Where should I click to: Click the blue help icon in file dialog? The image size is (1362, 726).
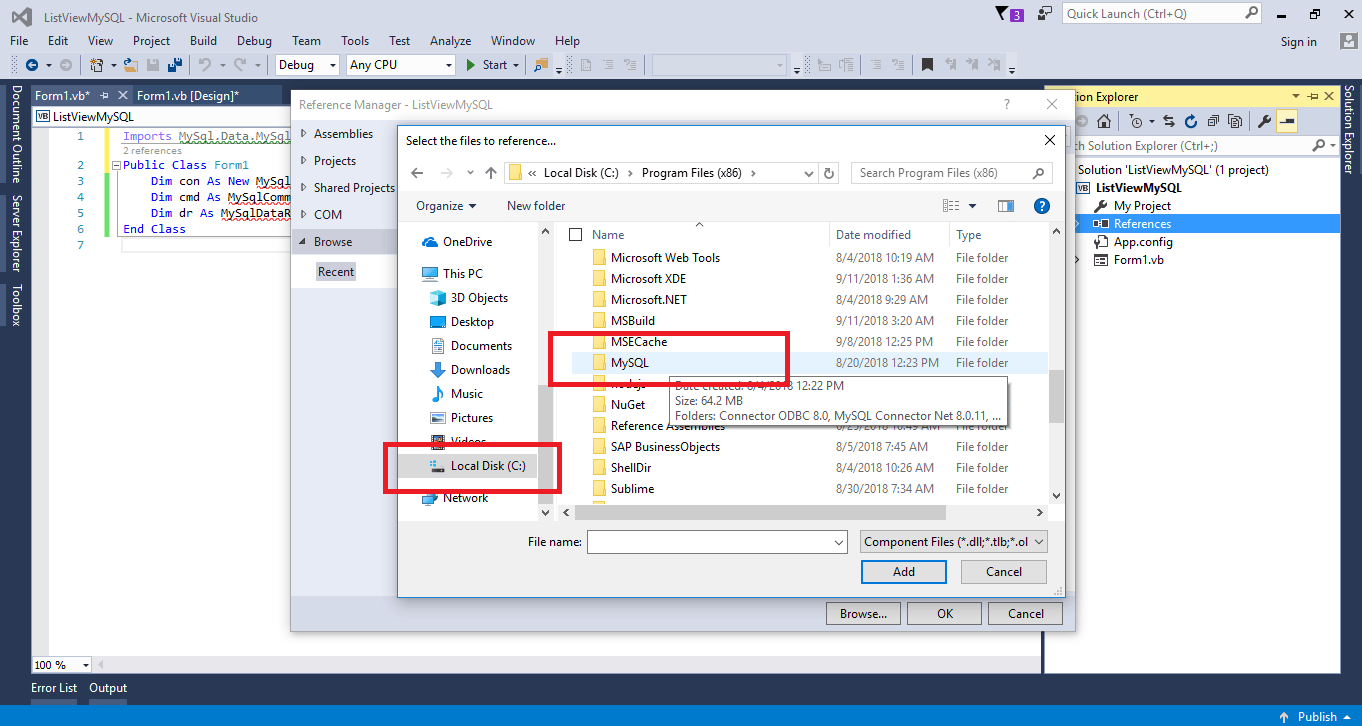tap(1041, 206)
